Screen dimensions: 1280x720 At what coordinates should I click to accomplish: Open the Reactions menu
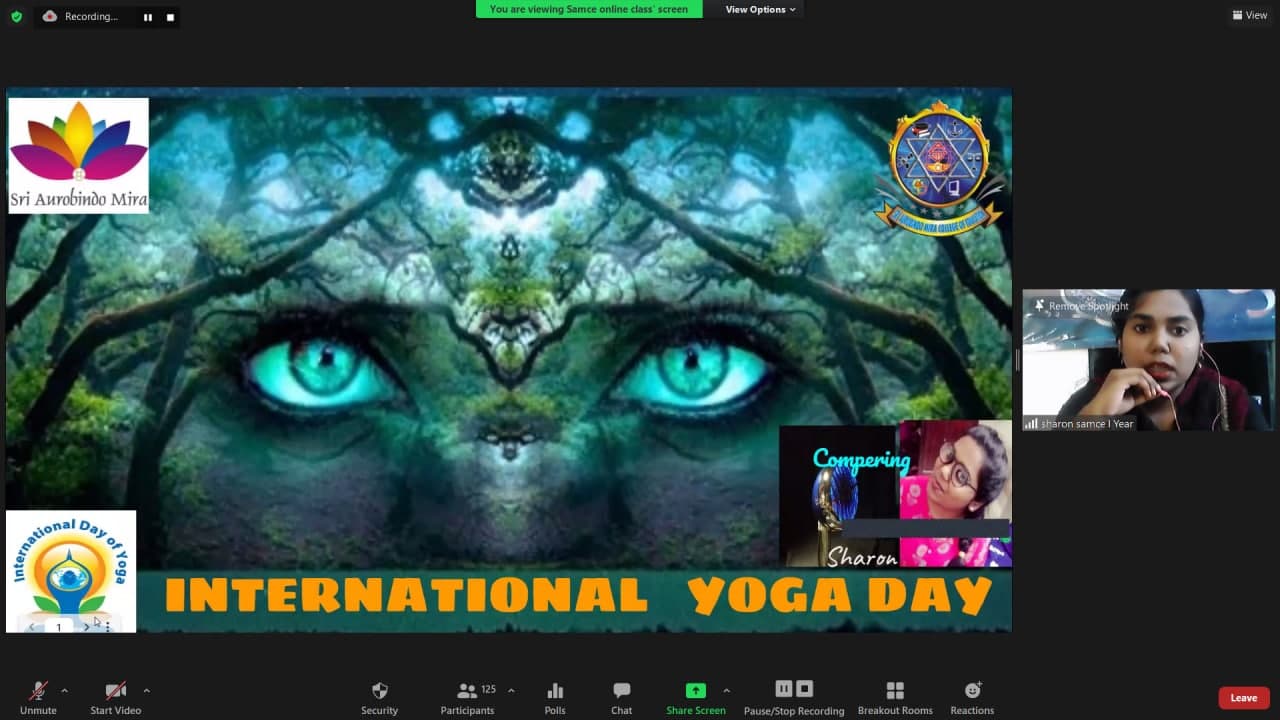(972, 697)
